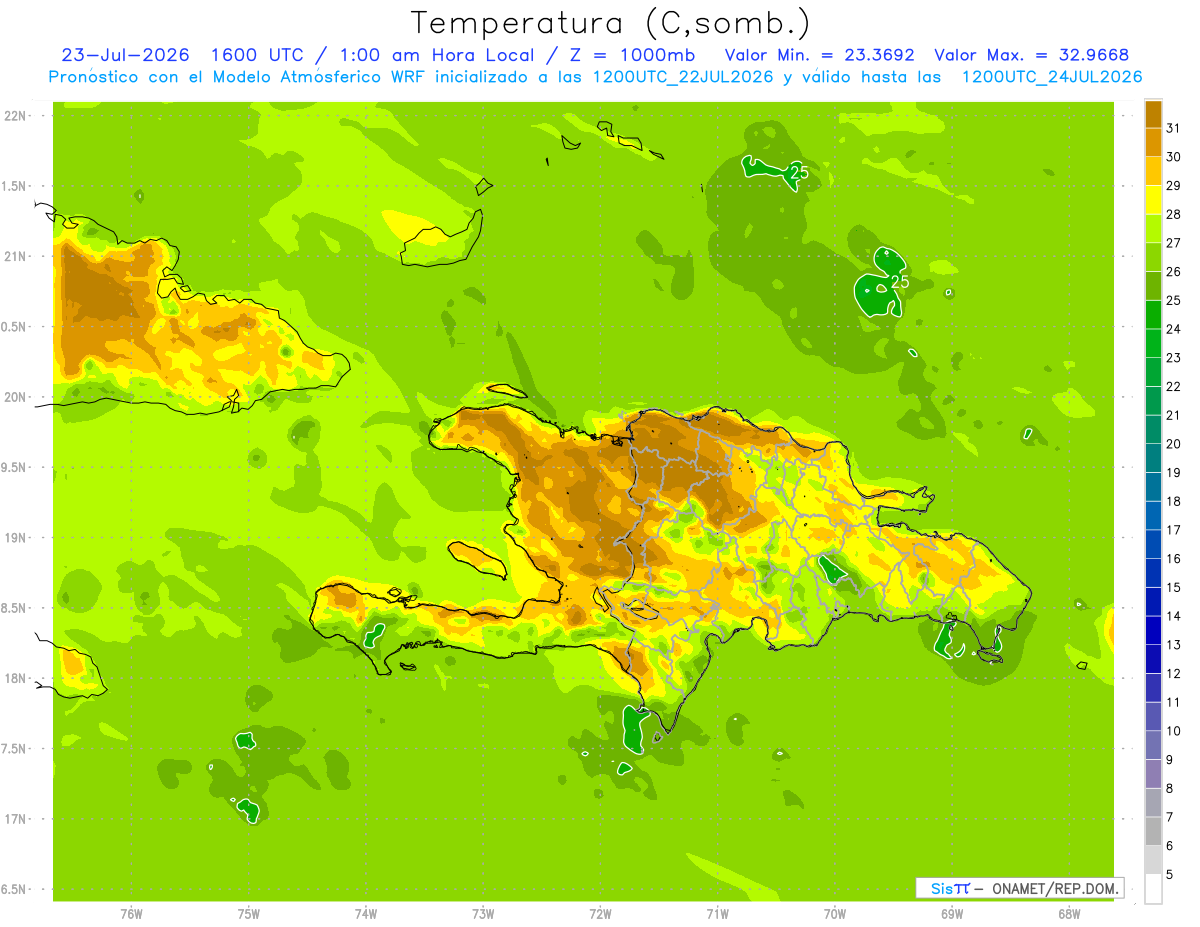Click the legend value "28"
This screenshot has width=1200, height=927.
(x=1173, y=214)
